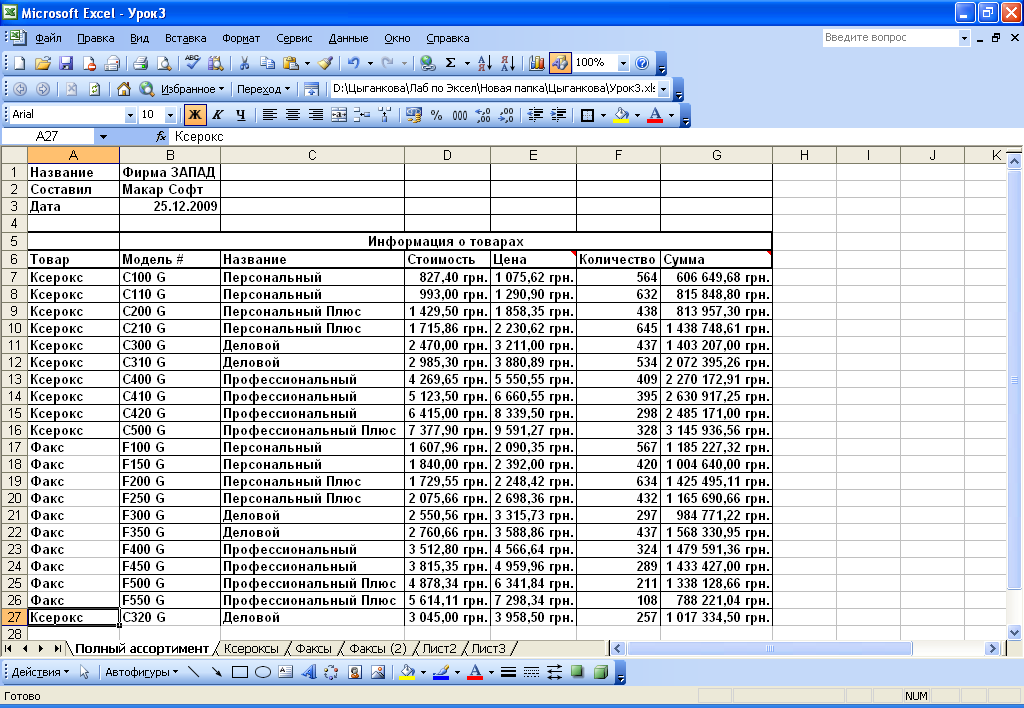Click the blue line color brush in drawing toolbar
Screen dimensions: 1024x708
(x=441, y=672)
